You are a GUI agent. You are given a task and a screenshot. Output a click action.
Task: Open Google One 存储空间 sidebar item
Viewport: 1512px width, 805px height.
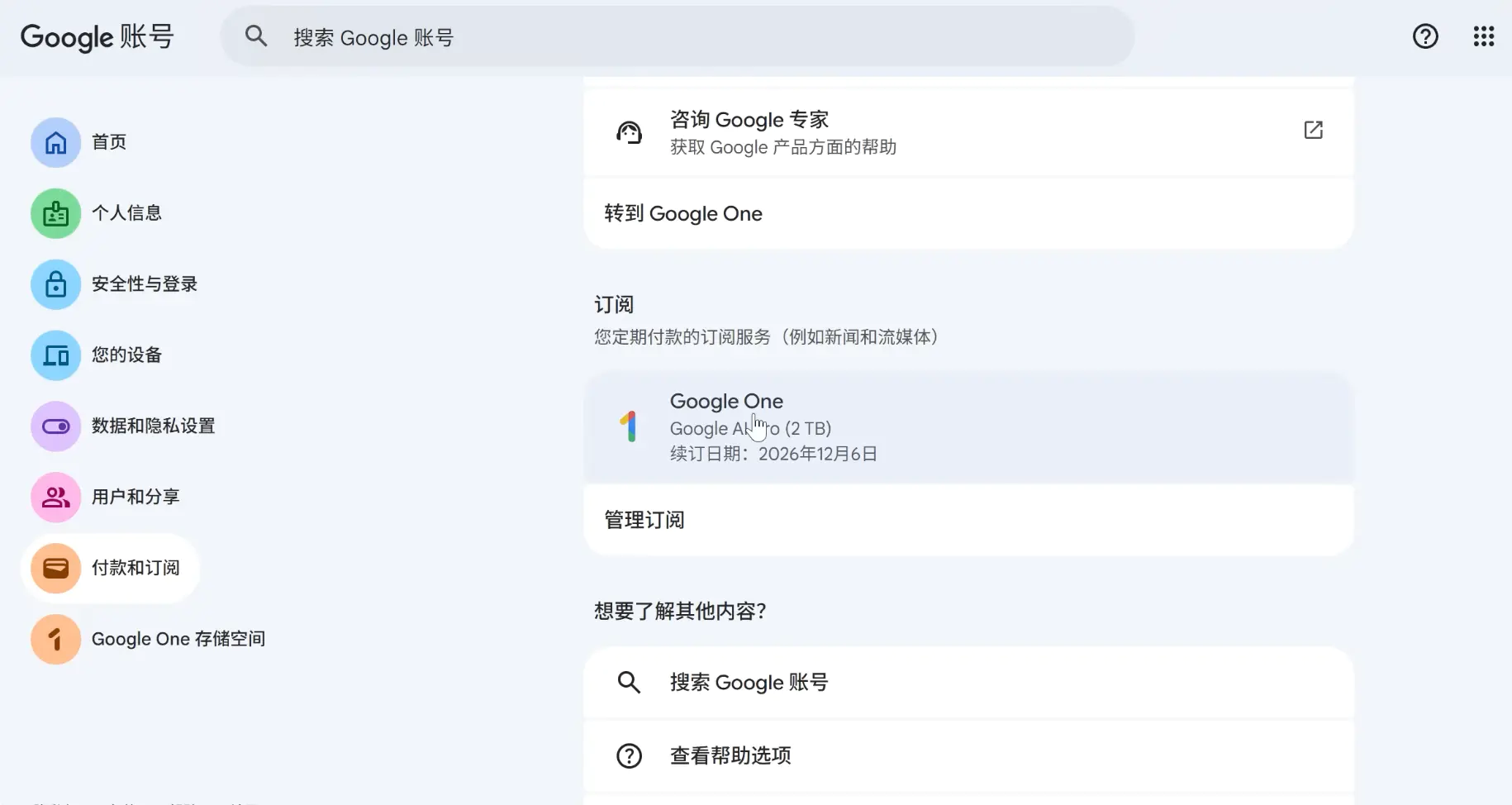click(178, 639)
